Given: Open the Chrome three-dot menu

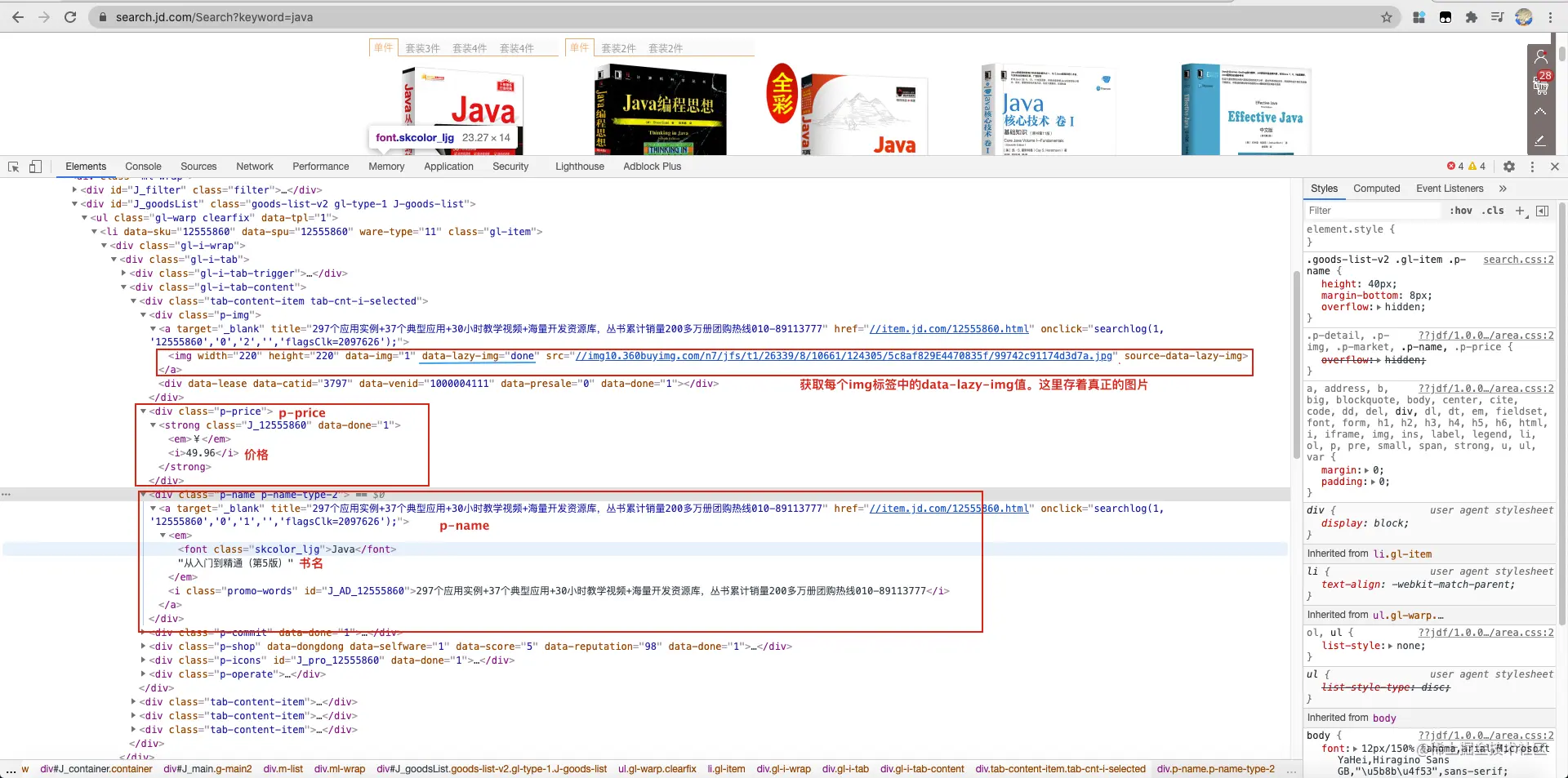Looking at the screenshot, I should (1550, 17).
